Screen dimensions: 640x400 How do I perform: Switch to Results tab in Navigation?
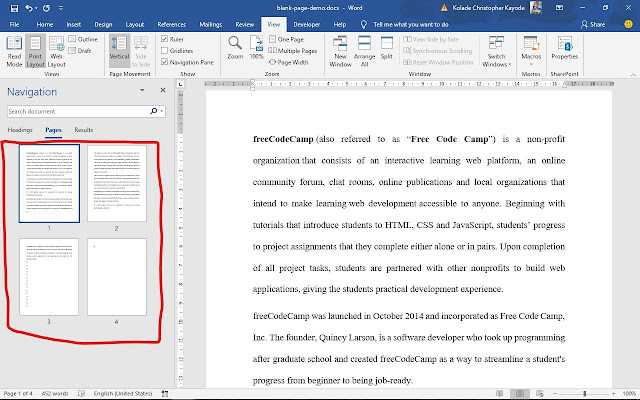click(84, 130)
